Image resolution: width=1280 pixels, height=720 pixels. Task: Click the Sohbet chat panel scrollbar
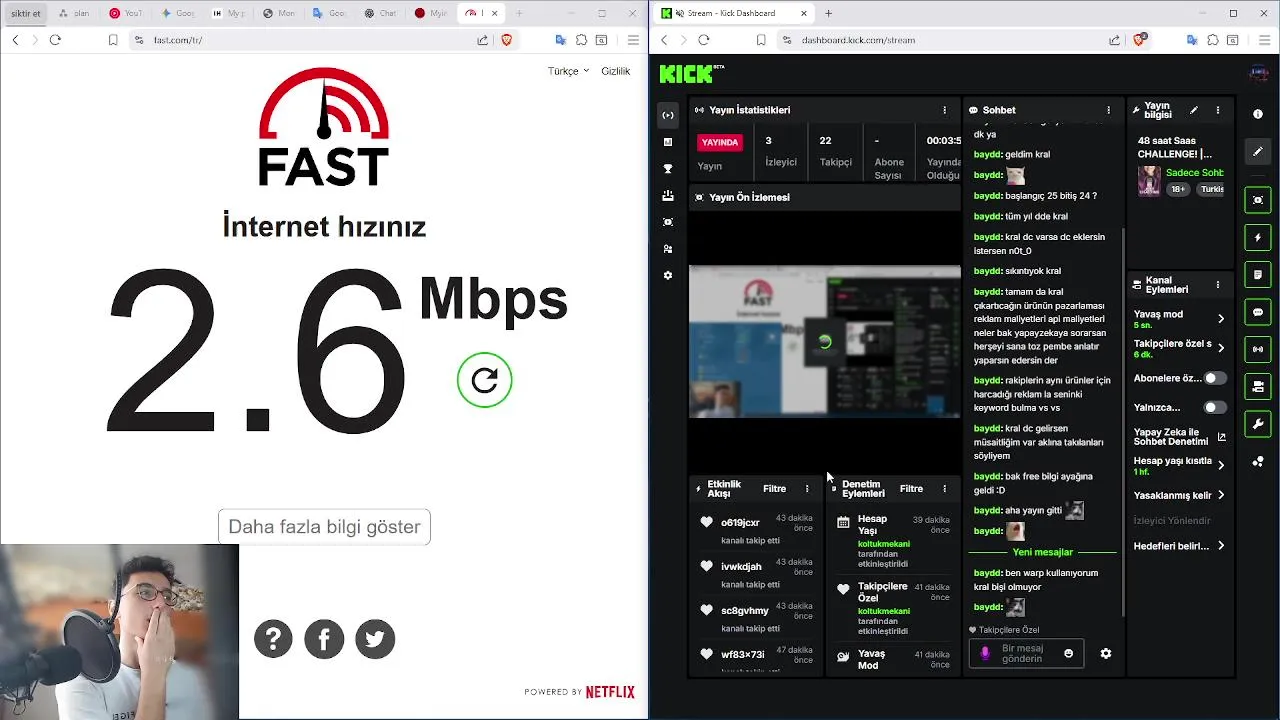coord(1123,420)
